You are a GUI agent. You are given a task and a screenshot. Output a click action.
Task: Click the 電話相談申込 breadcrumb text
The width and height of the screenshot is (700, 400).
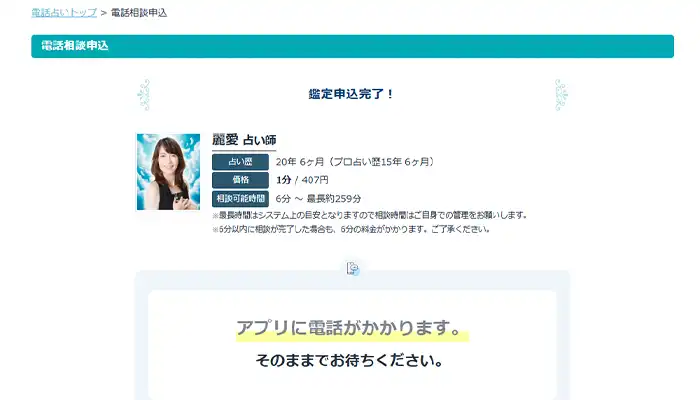point(139,13)
